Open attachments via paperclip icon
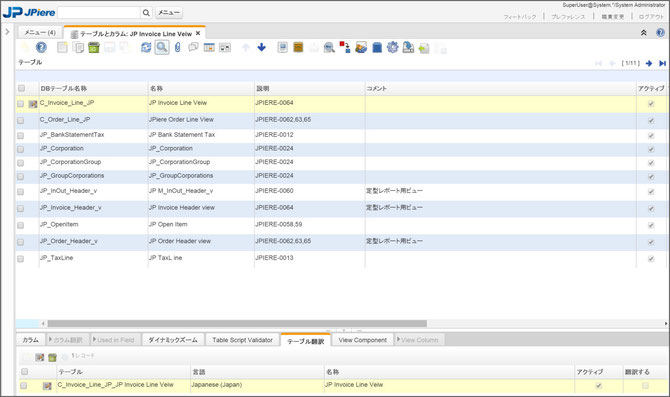 tap(178, 47)
